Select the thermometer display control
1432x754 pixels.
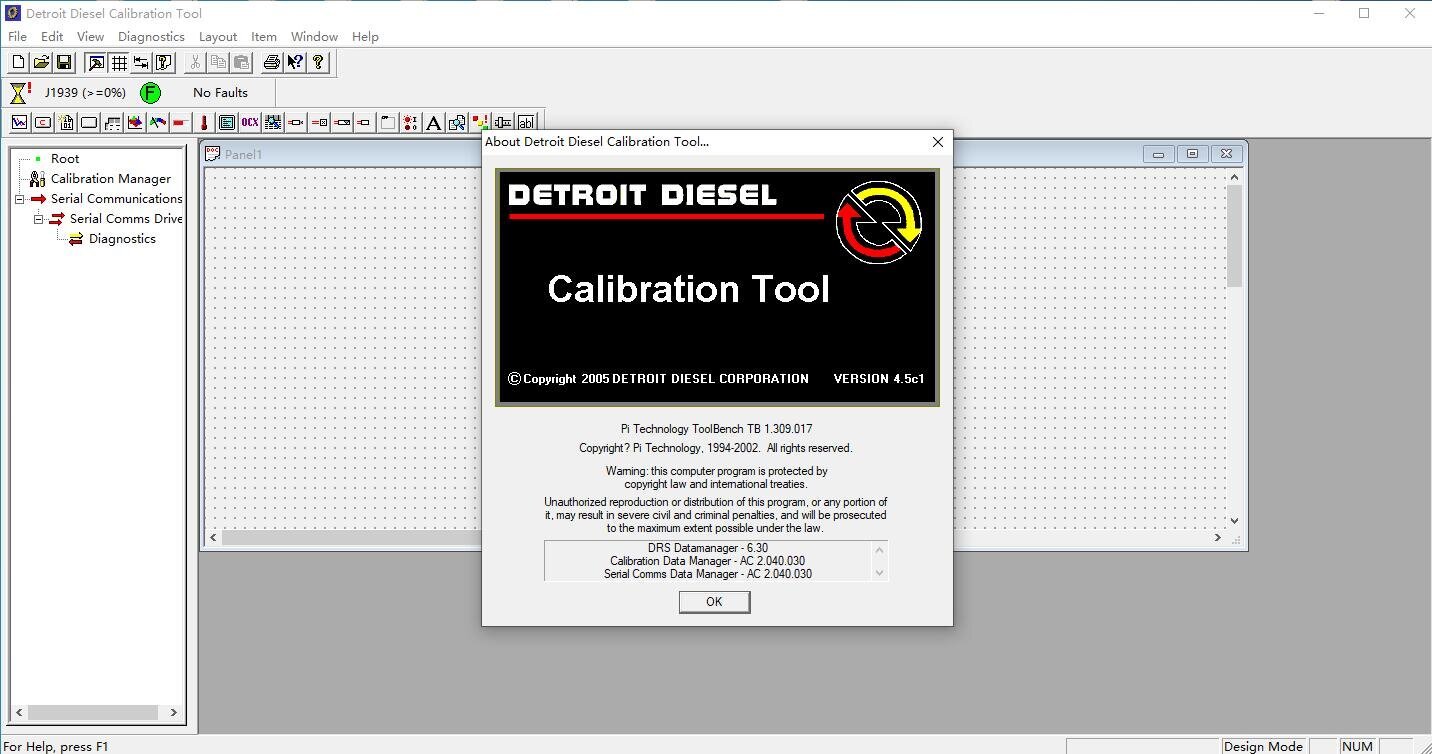coord(203,122)
